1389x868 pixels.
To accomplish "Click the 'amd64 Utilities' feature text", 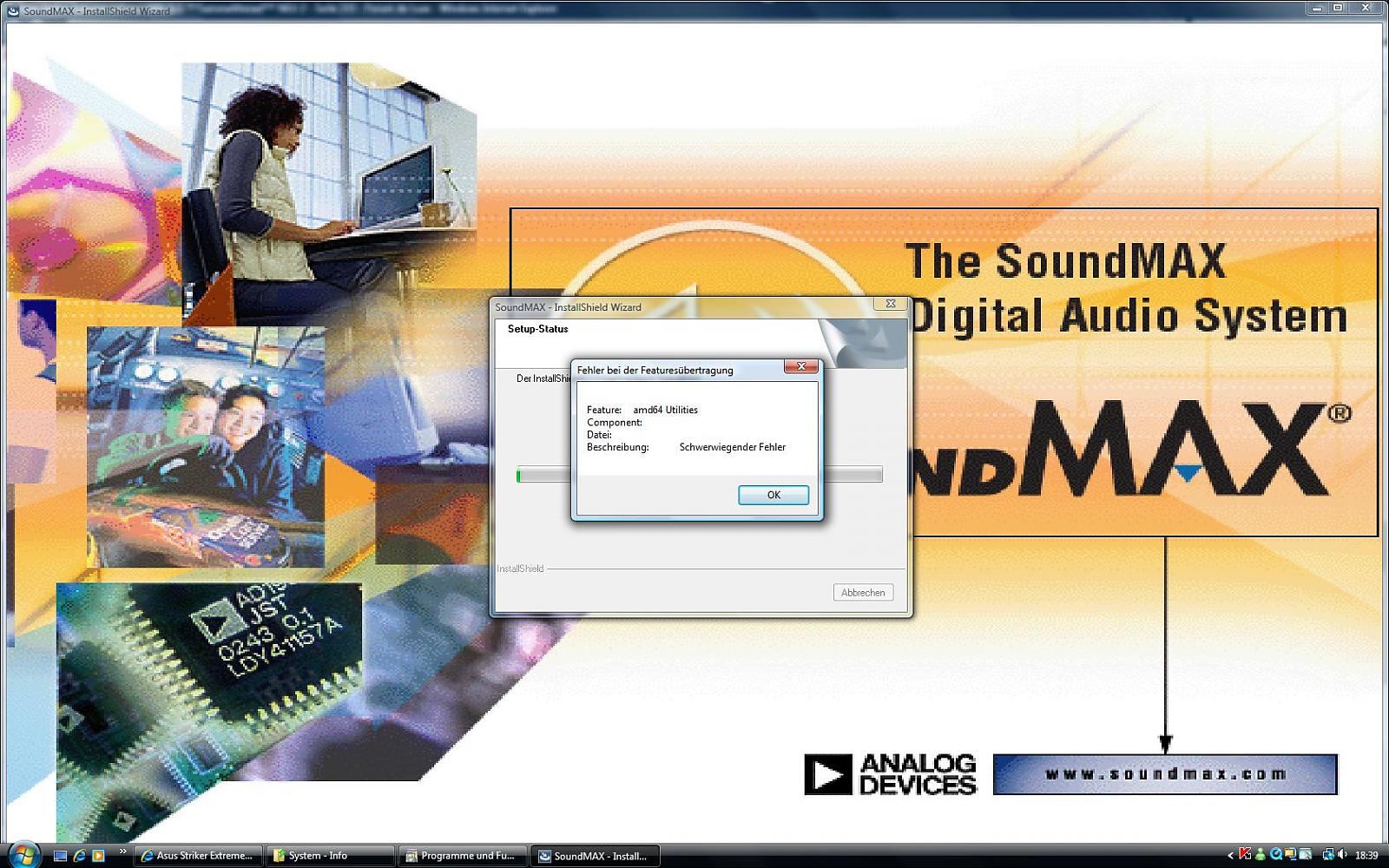I will tap(665, 410).
